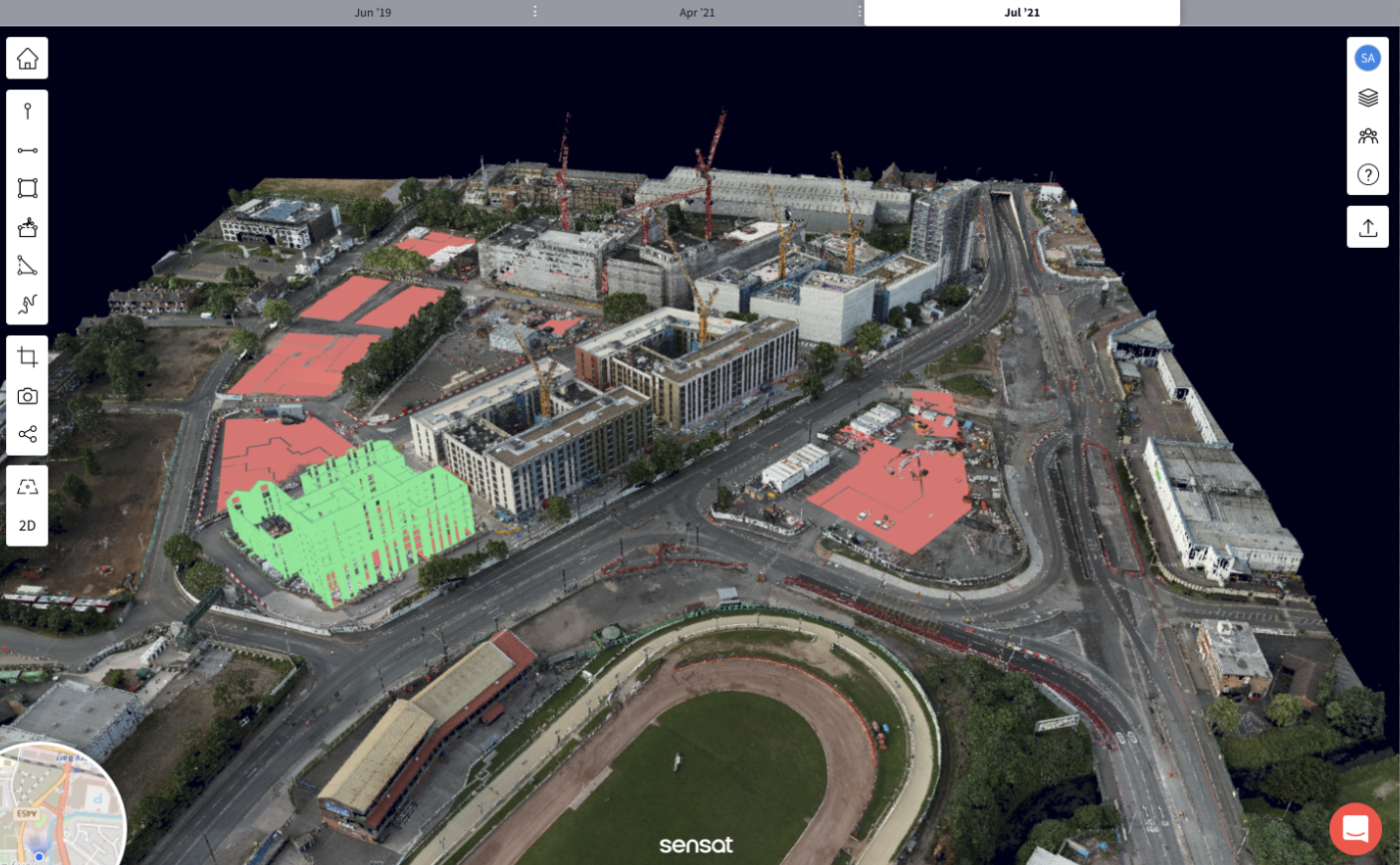Switch to the Apr '21 timeline tab
This screenshot has height=865, width=1400.
click(x=697, y=13)
